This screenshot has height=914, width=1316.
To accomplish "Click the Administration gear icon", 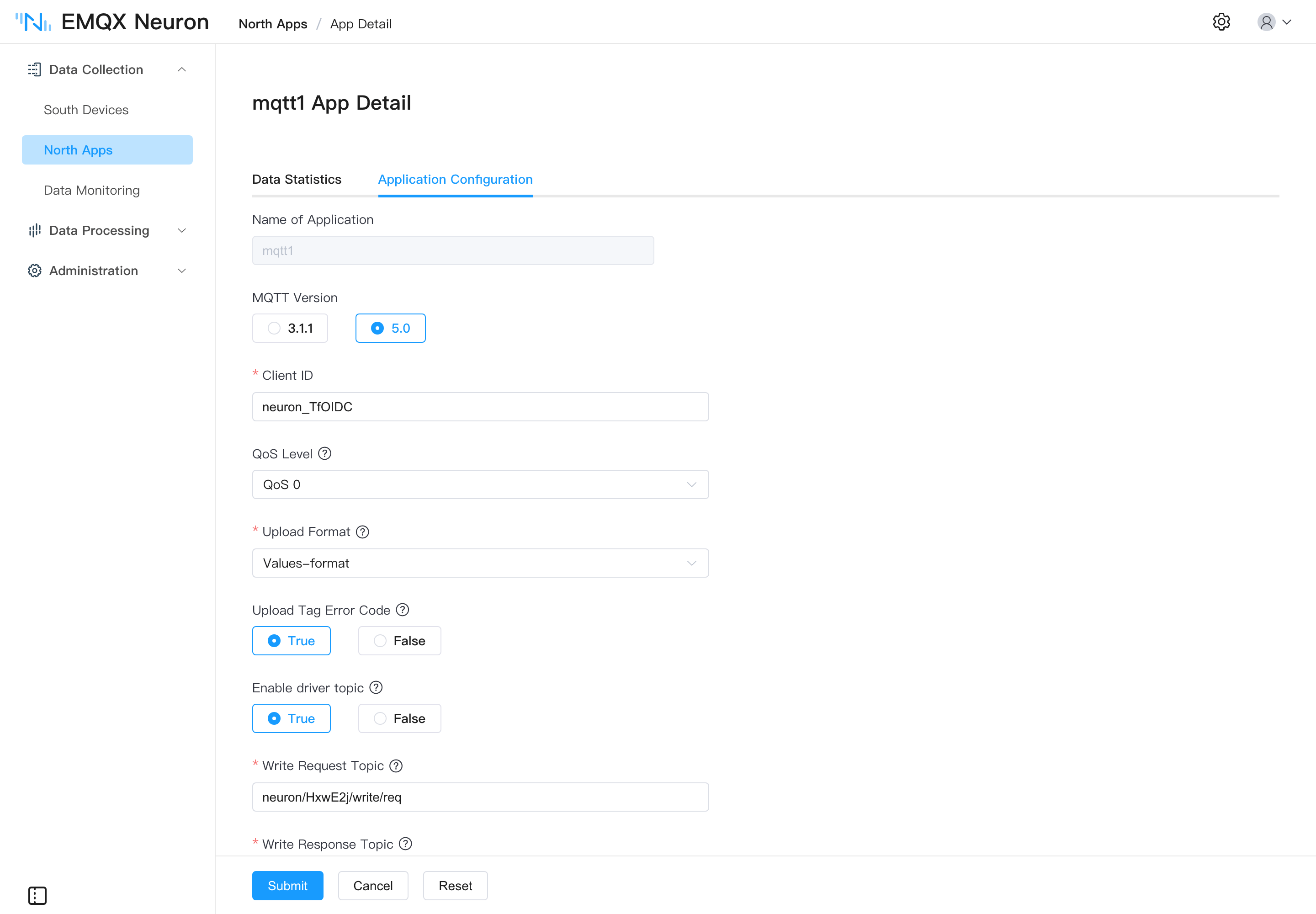I will (34, 270).
